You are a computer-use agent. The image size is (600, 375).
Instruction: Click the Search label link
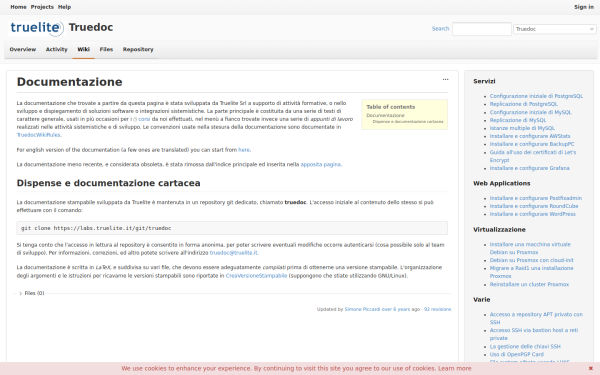(x=440, y=29)
